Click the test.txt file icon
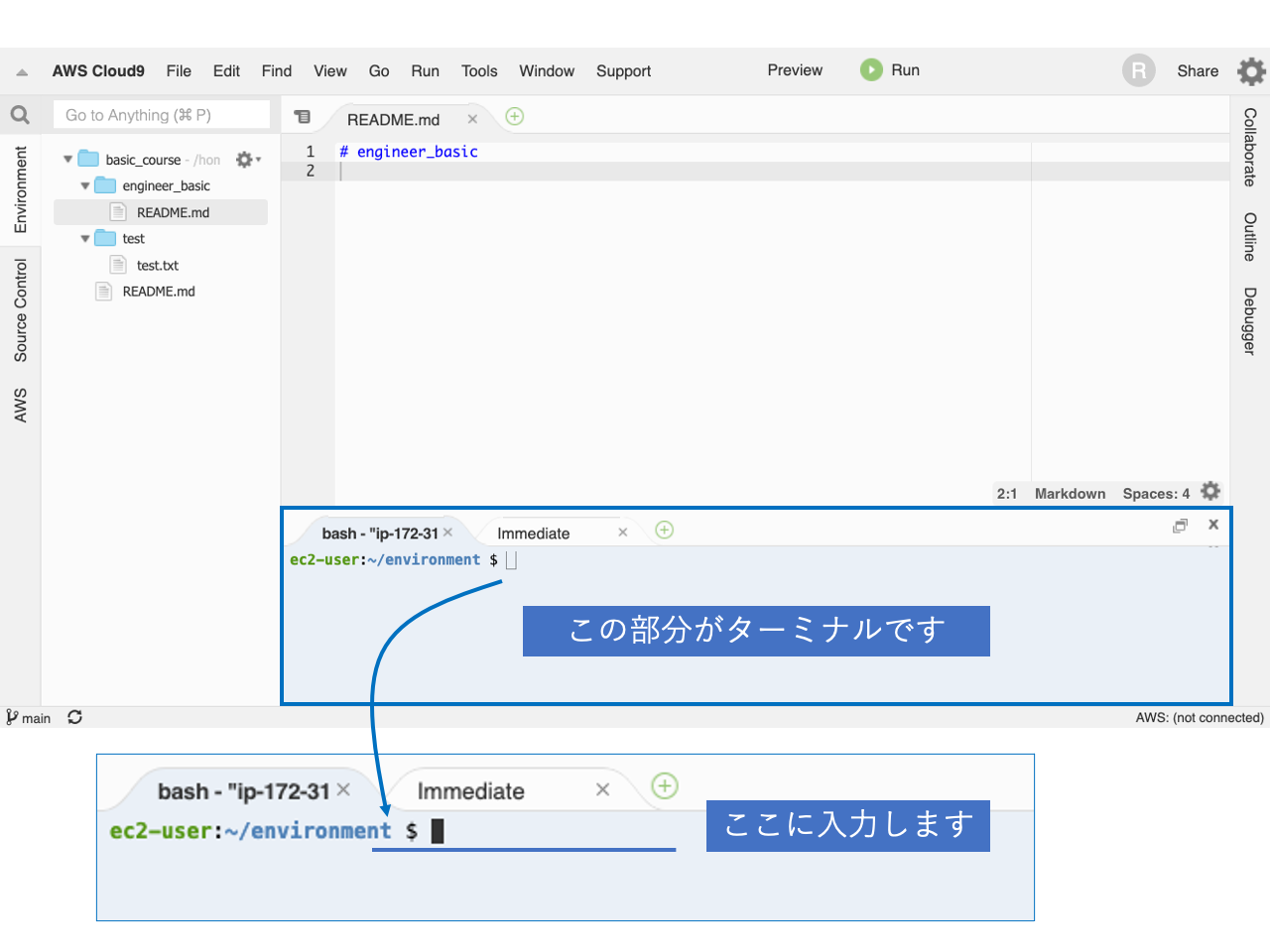 pos(118,265)
